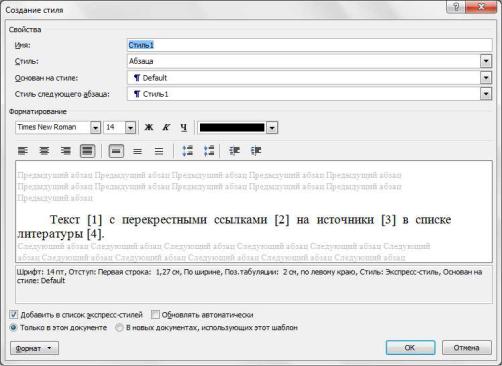Open the help question mark button
Image resolution: width=502 pixels, height=366 pixels.
click(x=456, y=7)
